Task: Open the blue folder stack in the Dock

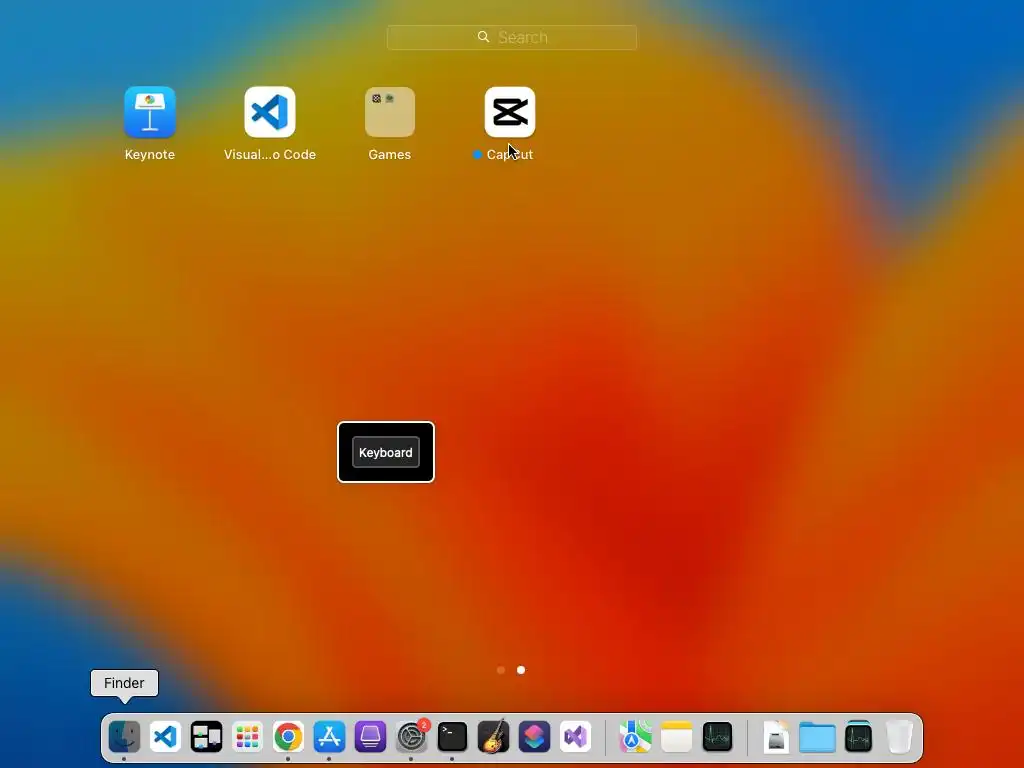Action: [817, 737]
